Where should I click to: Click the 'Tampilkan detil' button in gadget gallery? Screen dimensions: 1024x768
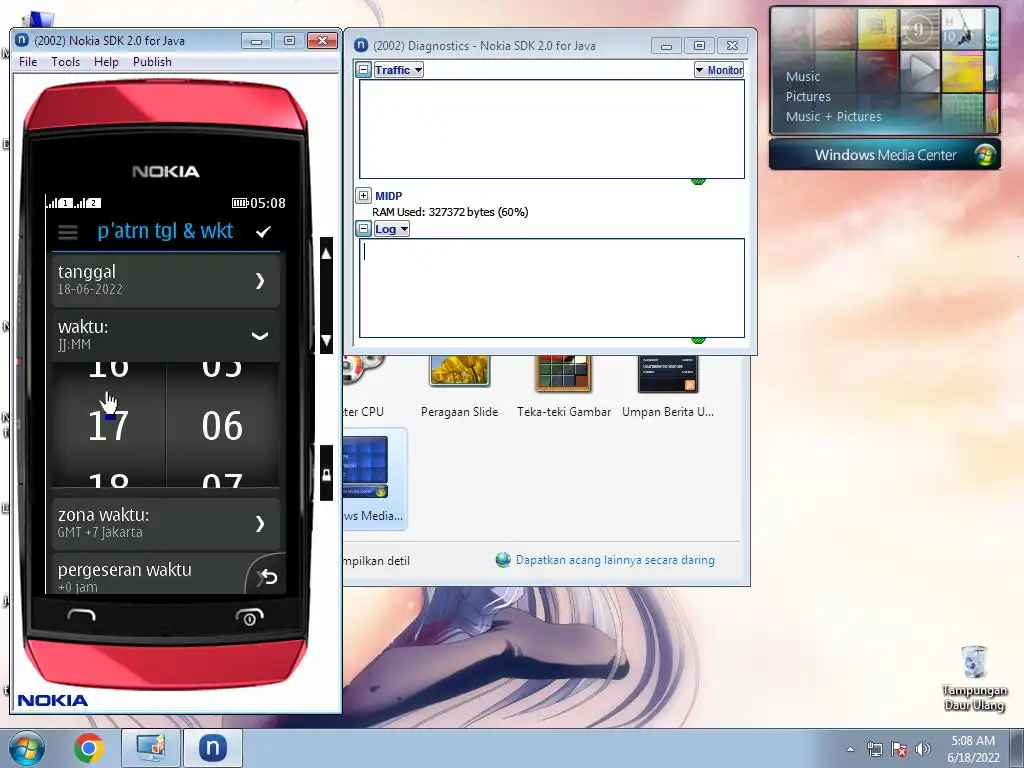point(377,561)
